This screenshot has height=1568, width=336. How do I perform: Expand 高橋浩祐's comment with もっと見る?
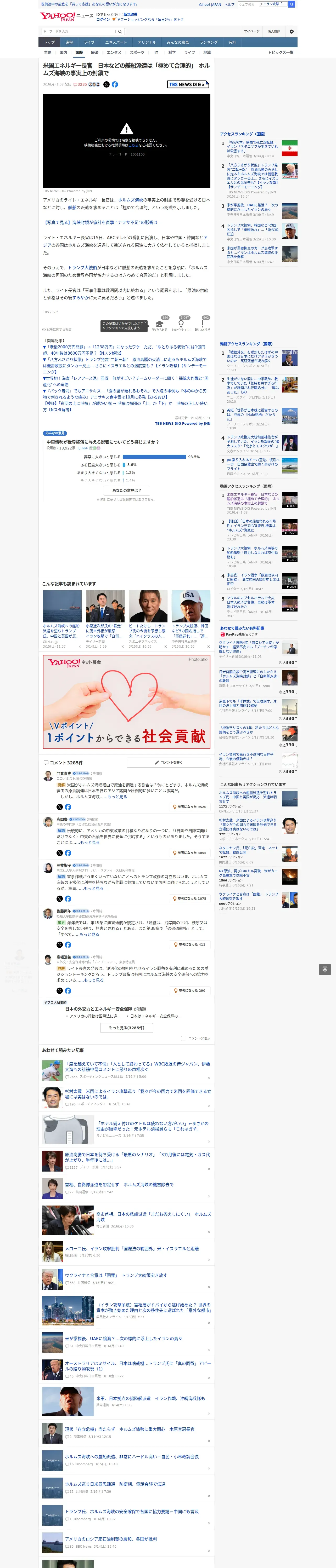click(x=93, y=980)
